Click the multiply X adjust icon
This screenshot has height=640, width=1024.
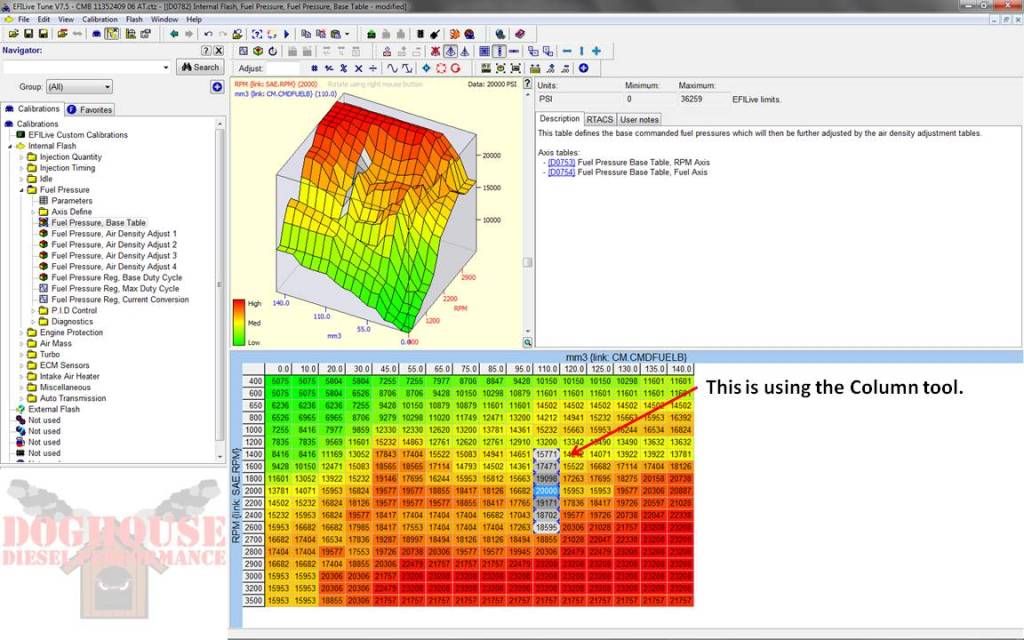pyautogui.click(x=358, y=68)
